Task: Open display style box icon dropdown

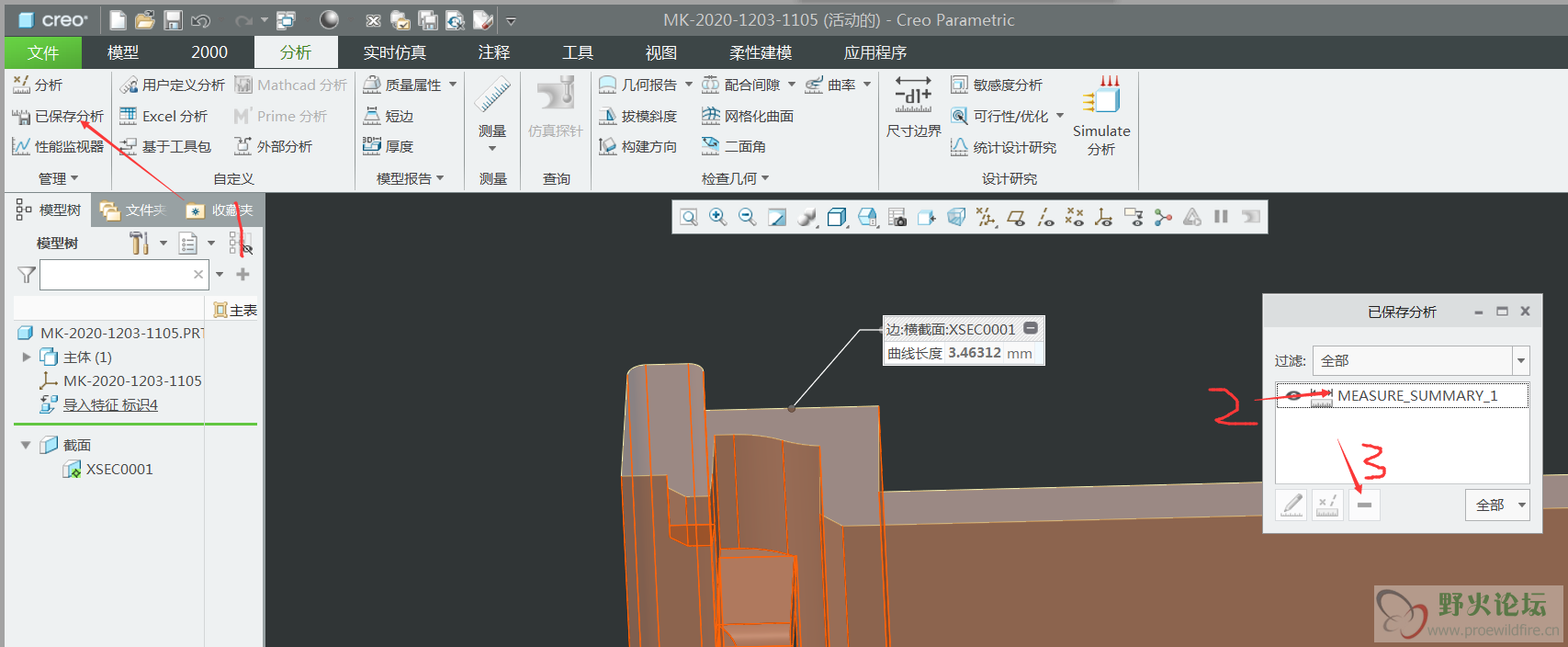Action: click(x=837, y=217)
